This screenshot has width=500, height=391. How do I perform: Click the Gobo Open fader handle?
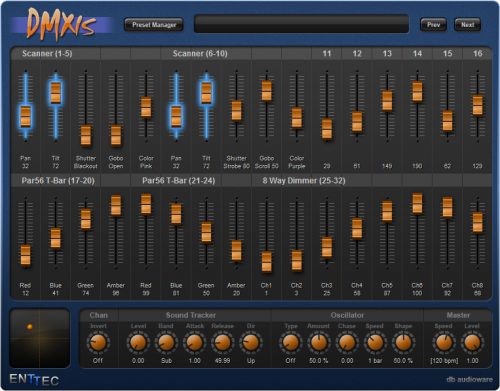click(116, 135)
